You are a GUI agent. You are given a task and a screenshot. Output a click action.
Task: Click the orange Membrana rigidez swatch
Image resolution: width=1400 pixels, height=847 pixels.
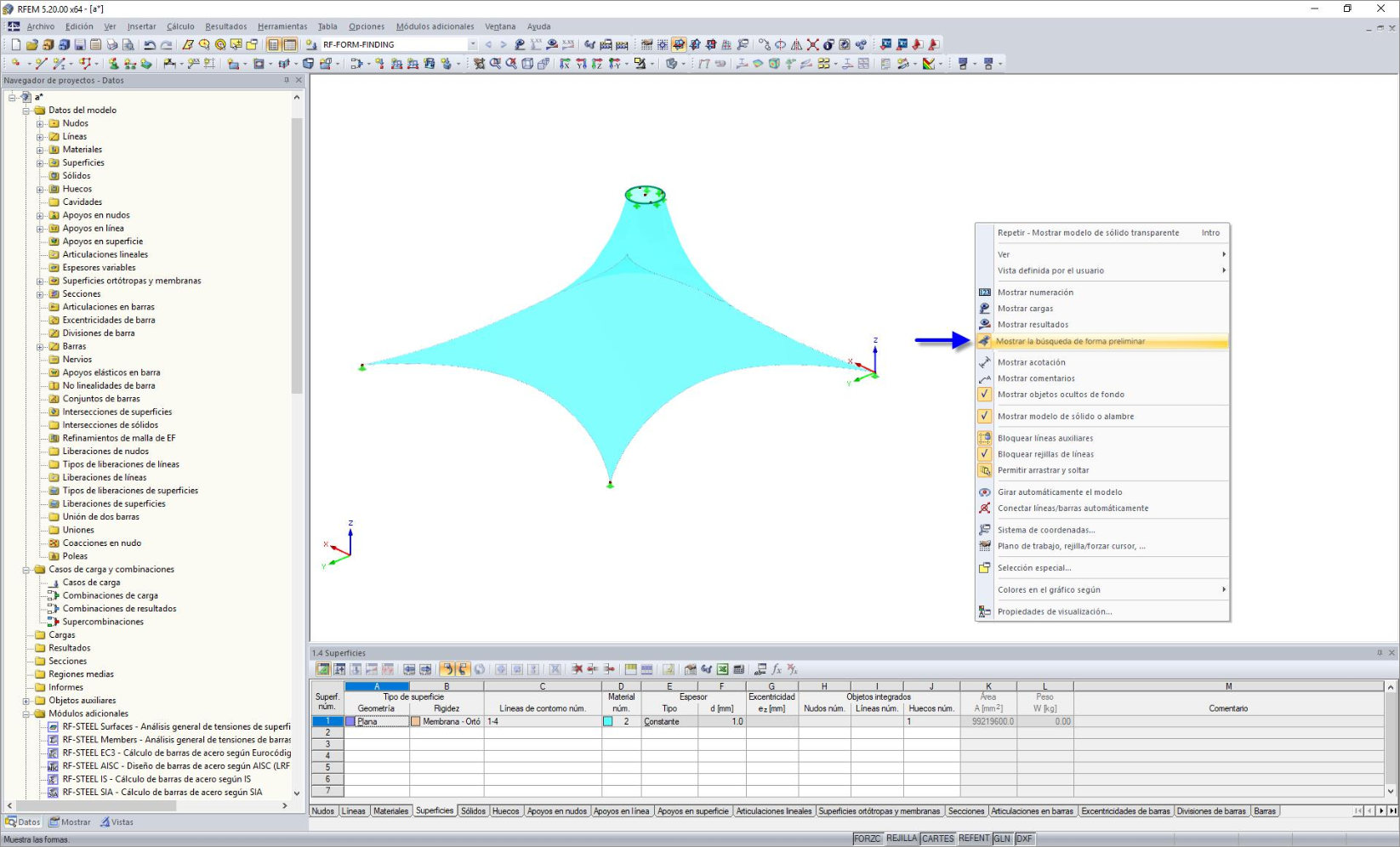(x=416, y=721)
